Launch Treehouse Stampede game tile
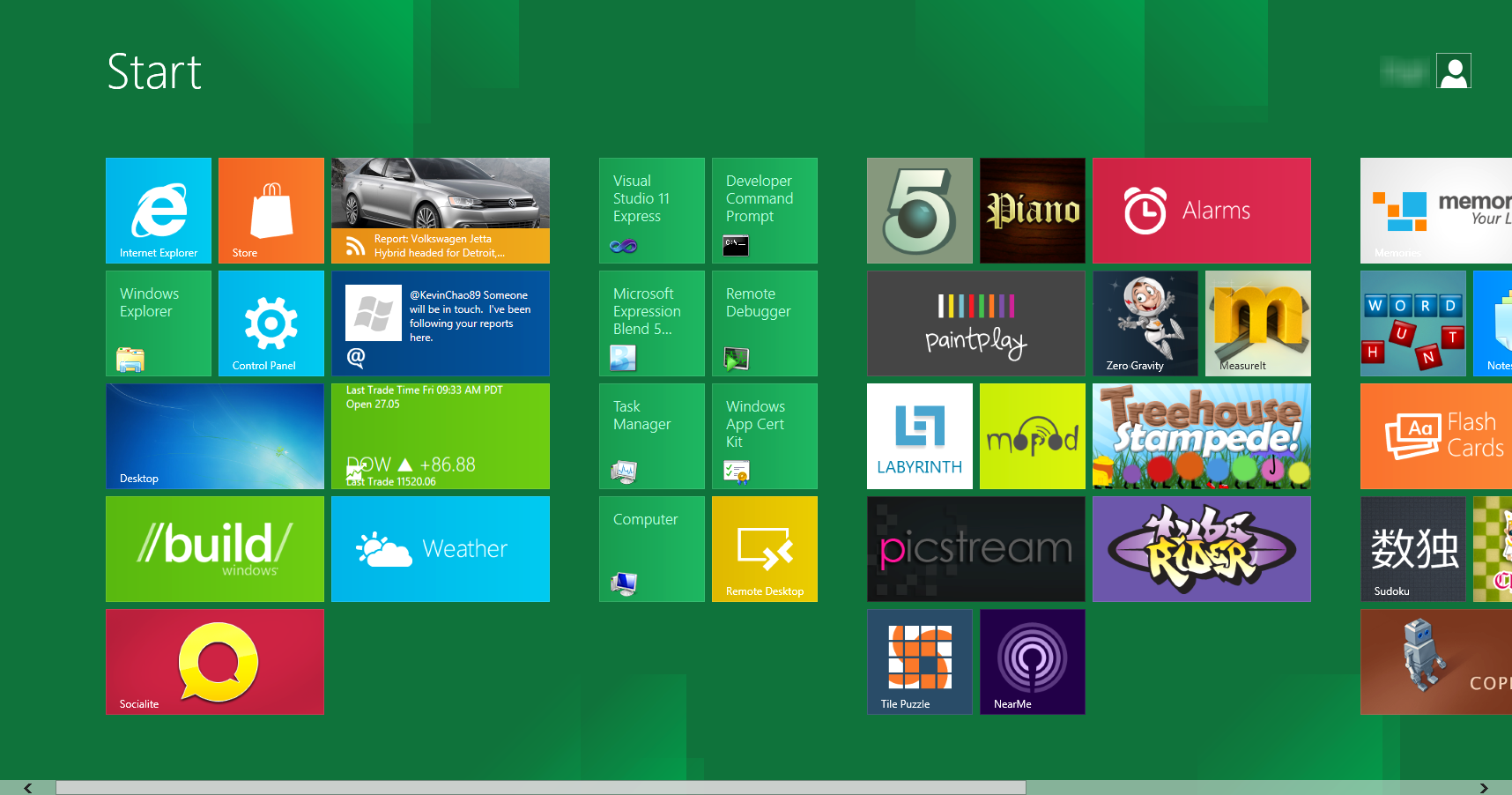Viewport: 1512px width, 795px height. click(1202, 436)
